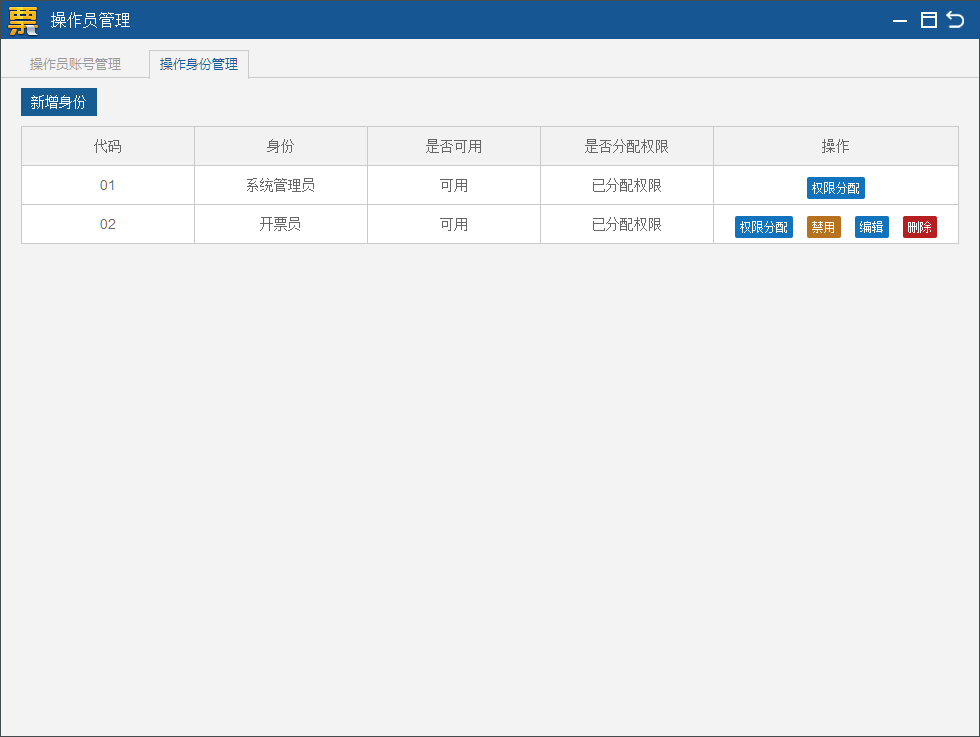The width and height of the screenshot is (980, 737).
Task: Click red 删除 button for 开票员
Action: click(919, 227)
